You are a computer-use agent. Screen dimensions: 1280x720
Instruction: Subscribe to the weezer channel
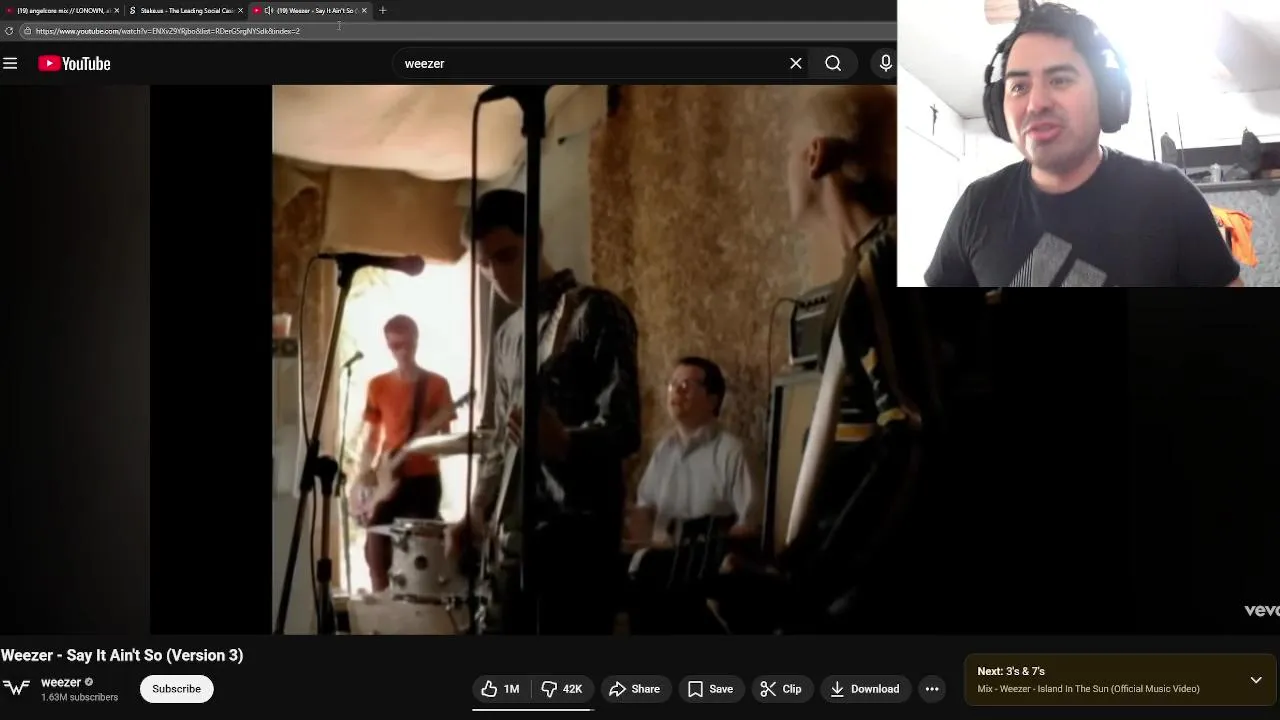[176, 689]
